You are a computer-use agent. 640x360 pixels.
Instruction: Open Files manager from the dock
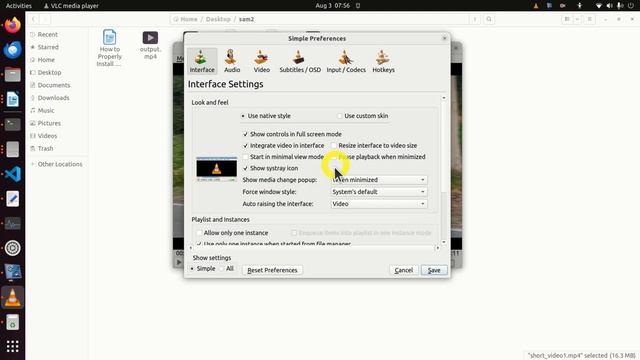tap(13, 75)
